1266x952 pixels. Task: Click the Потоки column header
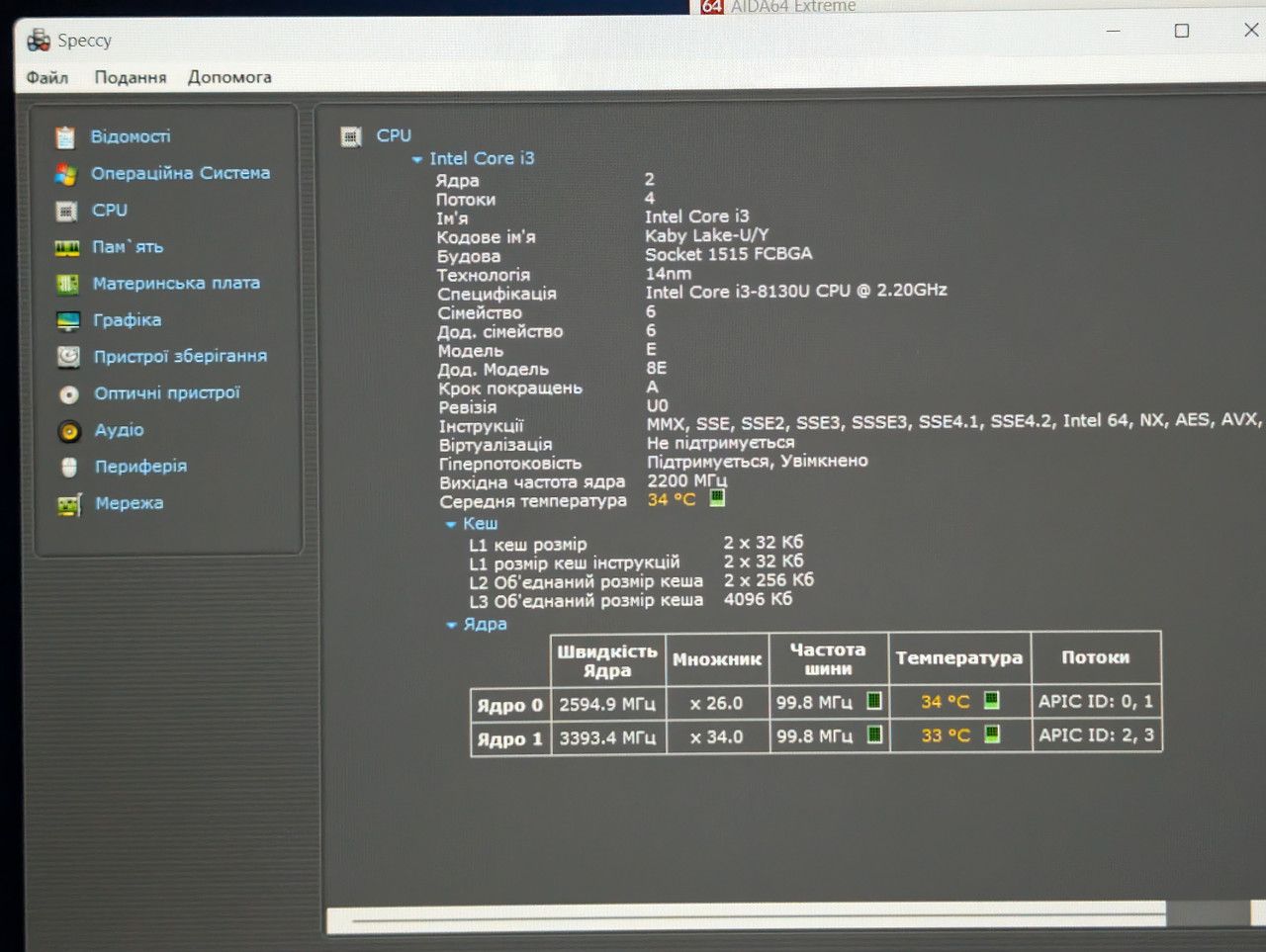[1095, 657]
